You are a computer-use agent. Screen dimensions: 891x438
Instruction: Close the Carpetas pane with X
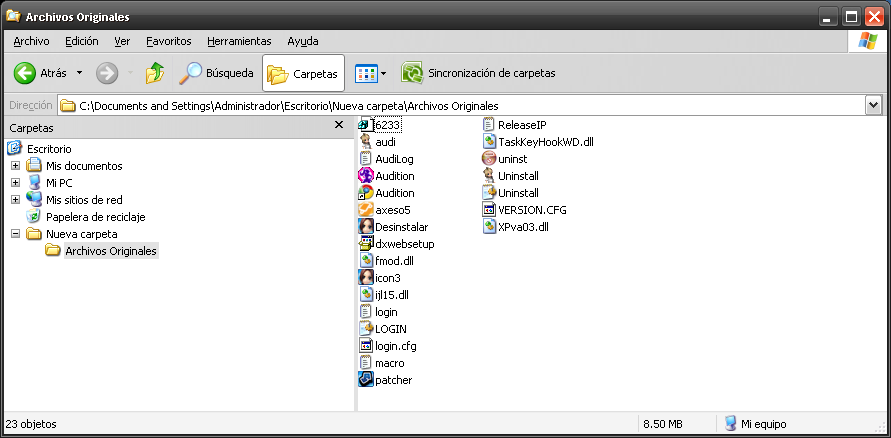click(x=339, y=125)
